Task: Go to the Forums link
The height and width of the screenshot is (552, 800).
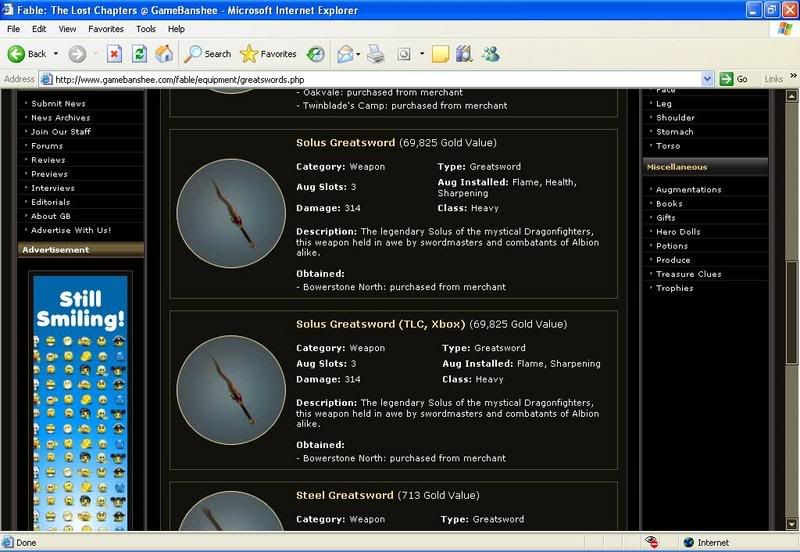Action: (47, 146)
